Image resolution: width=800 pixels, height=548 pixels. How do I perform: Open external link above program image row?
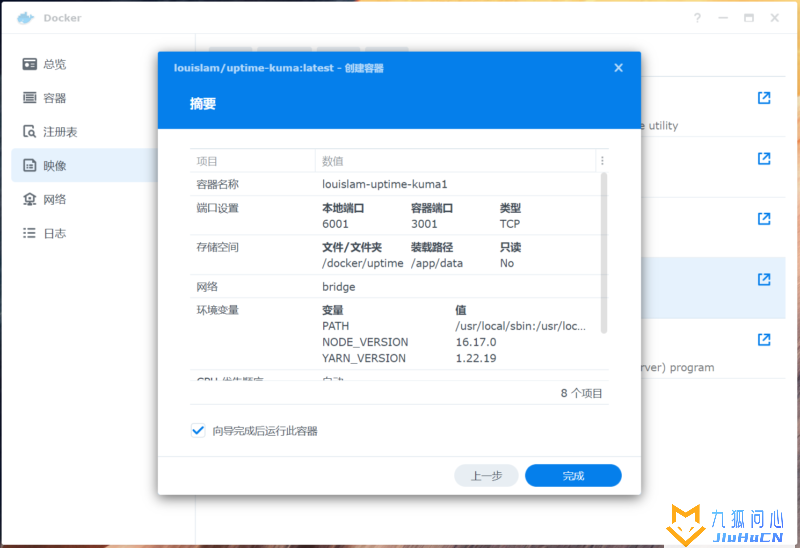click(764, 339)
